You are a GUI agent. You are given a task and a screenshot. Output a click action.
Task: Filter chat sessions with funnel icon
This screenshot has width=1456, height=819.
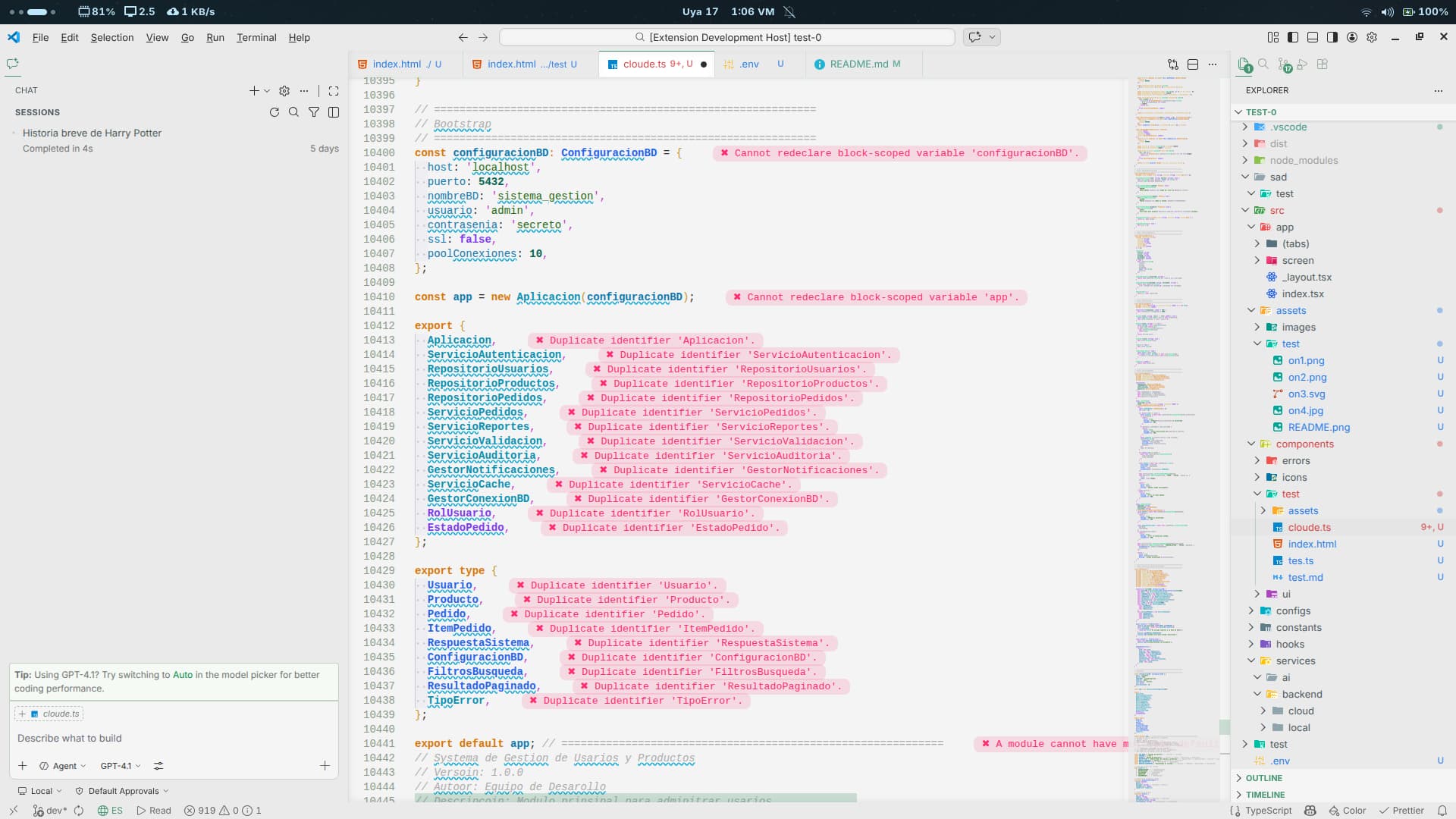point(314,112)
